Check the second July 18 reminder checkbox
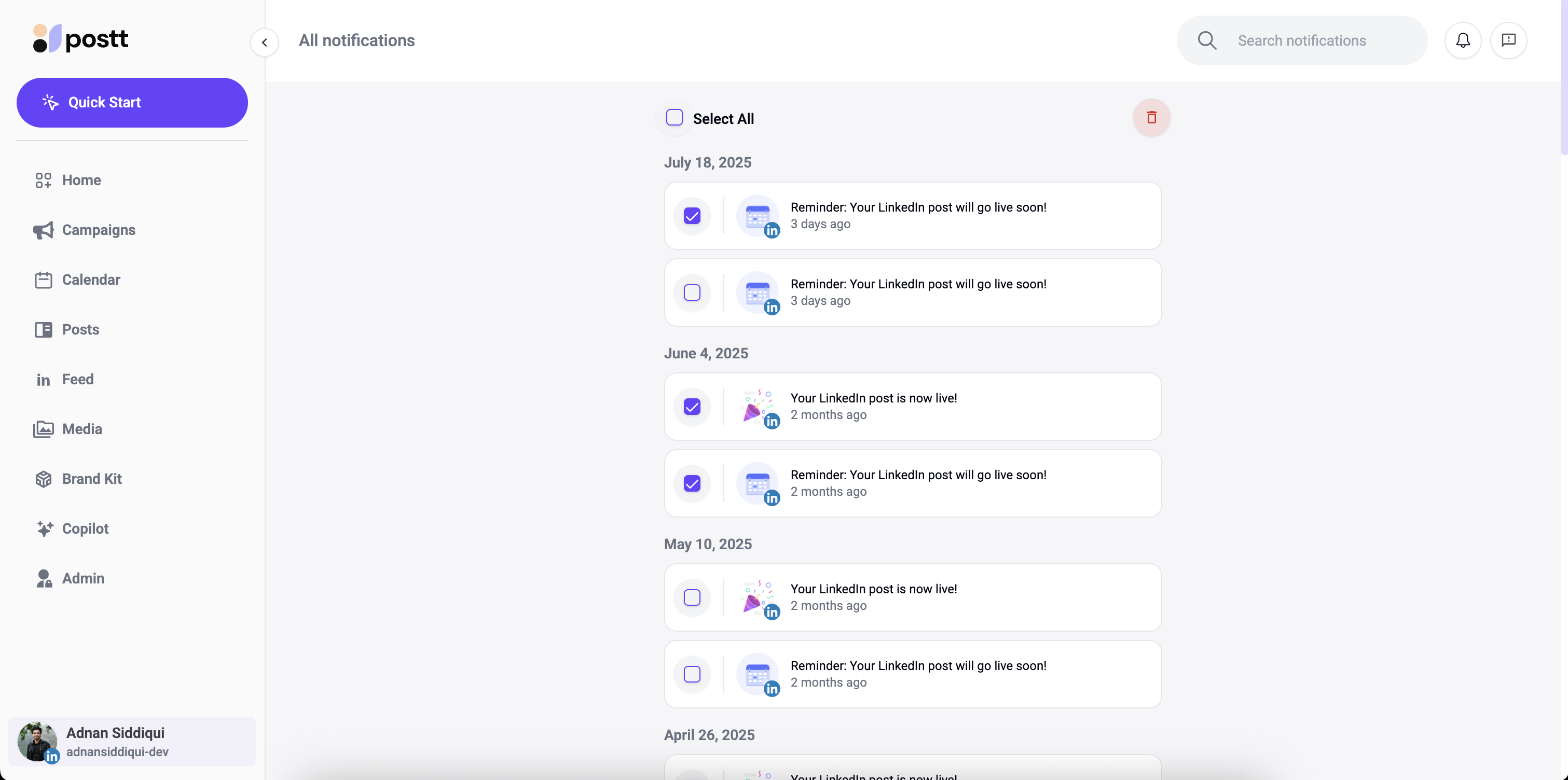The width and height of the screenshot is (1568, 780). [692, 292]
